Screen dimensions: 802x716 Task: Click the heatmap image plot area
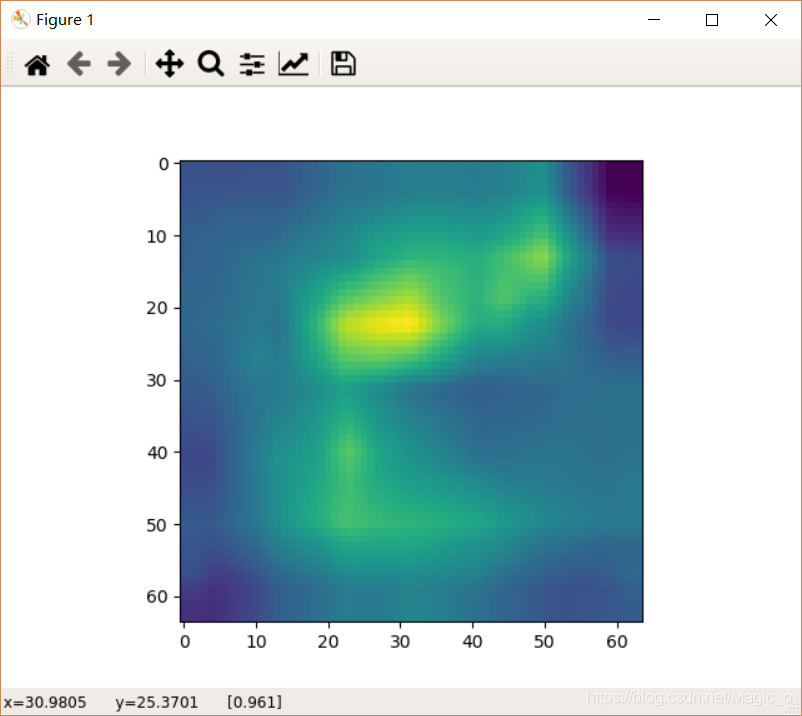click(x=412, y=391)
